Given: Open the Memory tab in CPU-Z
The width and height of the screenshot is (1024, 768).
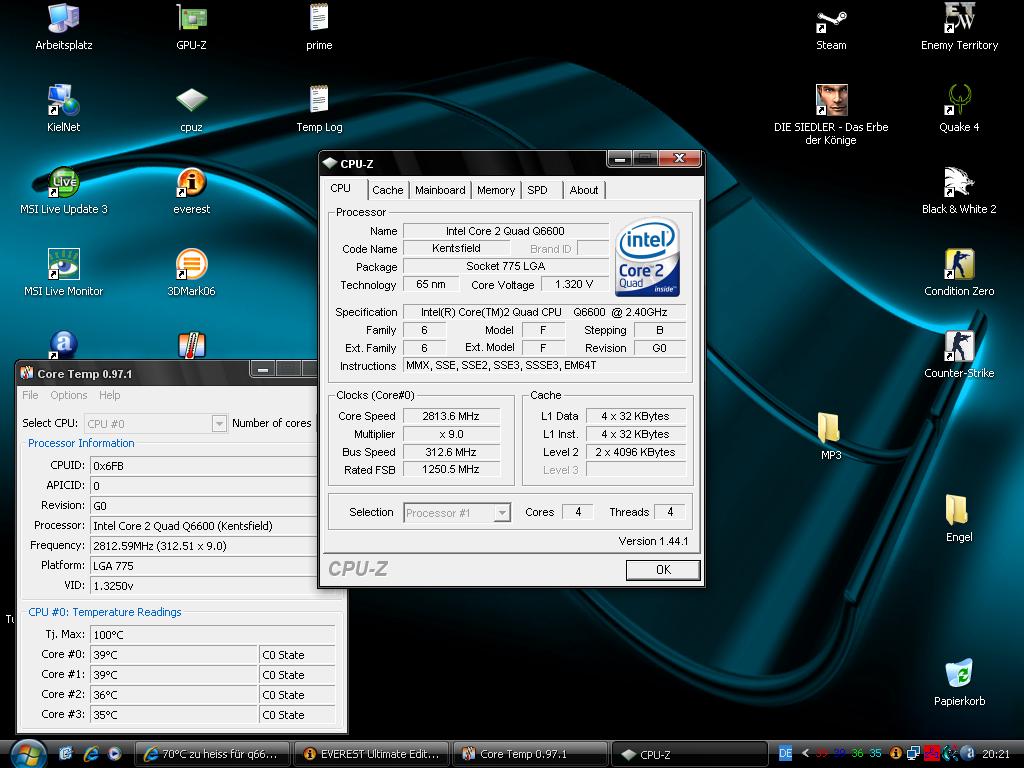Looking at the screenshot, I should [496, 190].
